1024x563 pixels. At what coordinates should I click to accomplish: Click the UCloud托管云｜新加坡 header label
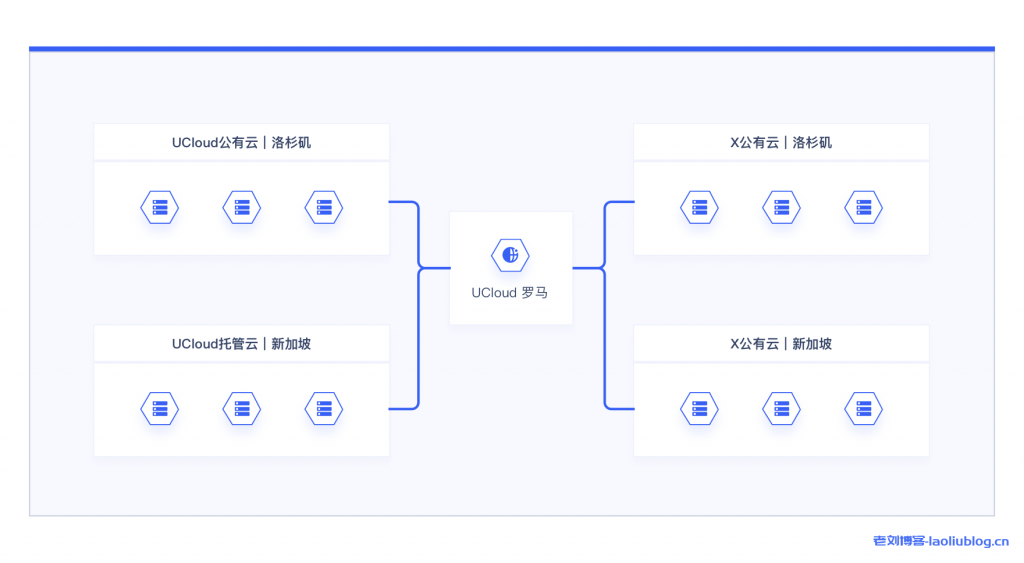point(241,344)
